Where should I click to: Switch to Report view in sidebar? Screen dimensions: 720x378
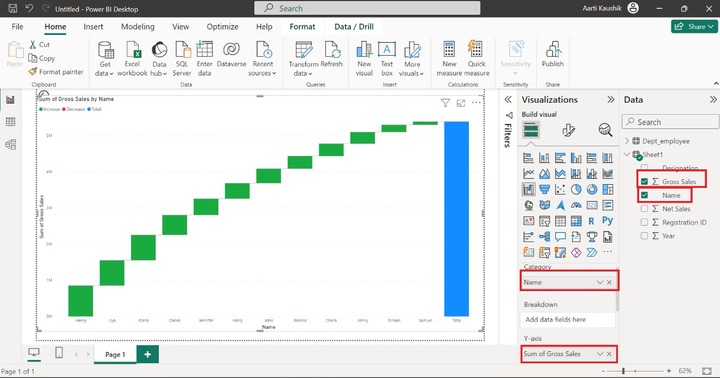click(x=10, y=100)
